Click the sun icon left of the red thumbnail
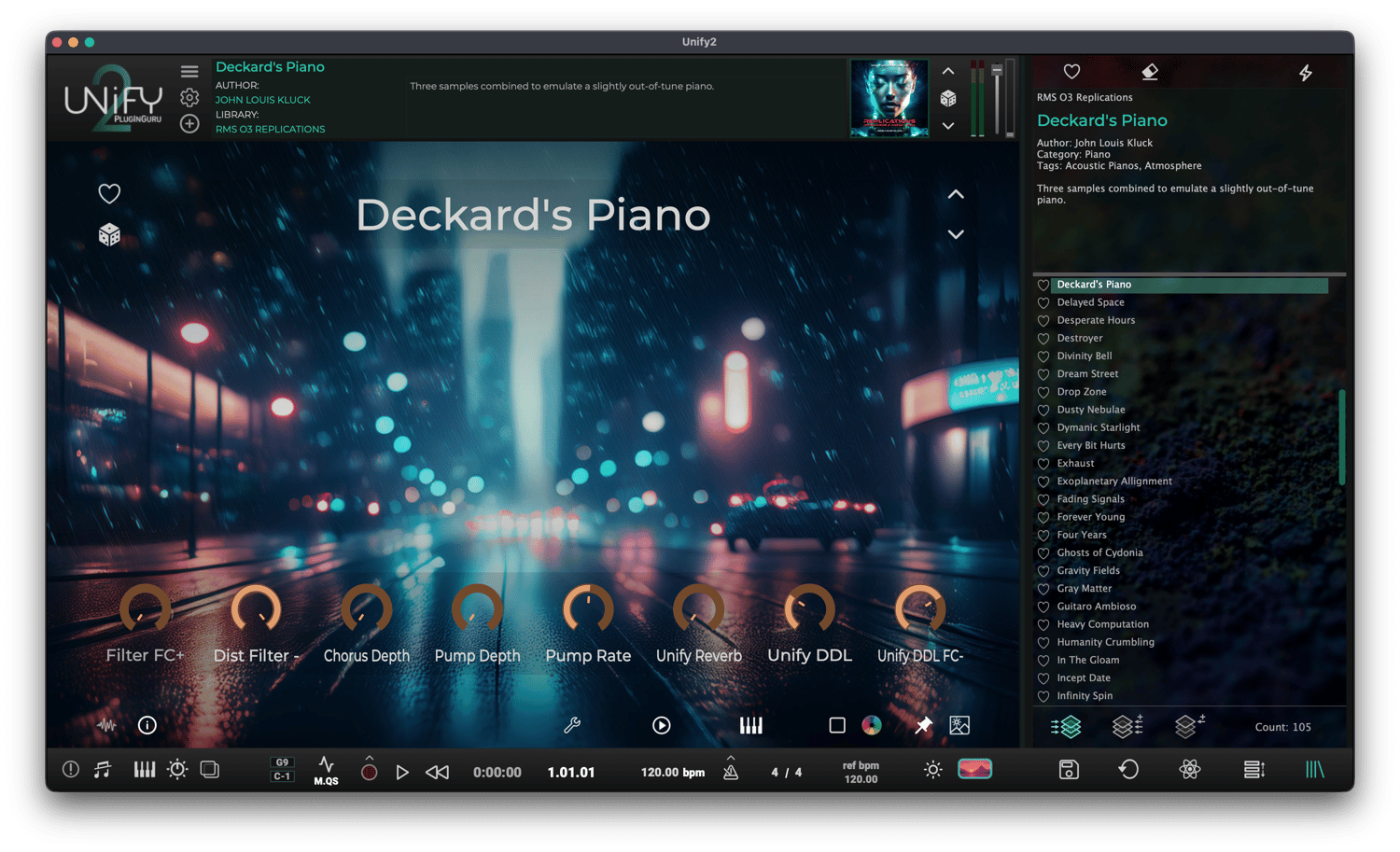This screenshot has height=852, width=1400. click(932, 770)
